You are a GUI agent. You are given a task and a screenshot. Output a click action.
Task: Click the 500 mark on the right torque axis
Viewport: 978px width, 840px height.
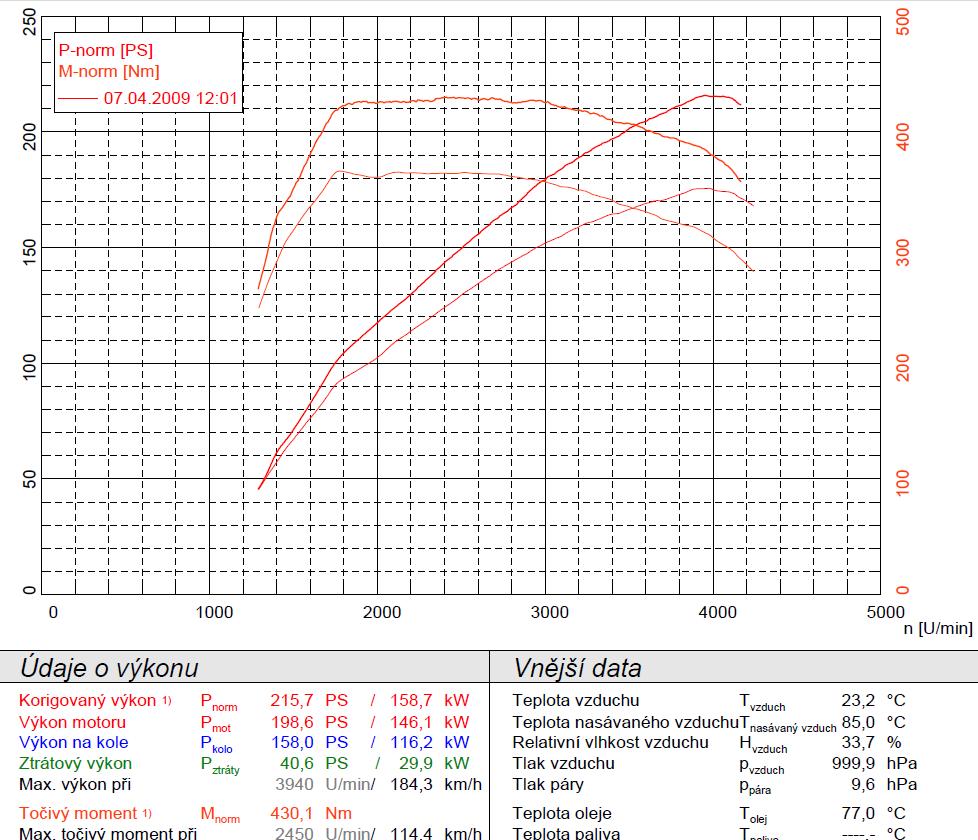(x=904, y=20)
